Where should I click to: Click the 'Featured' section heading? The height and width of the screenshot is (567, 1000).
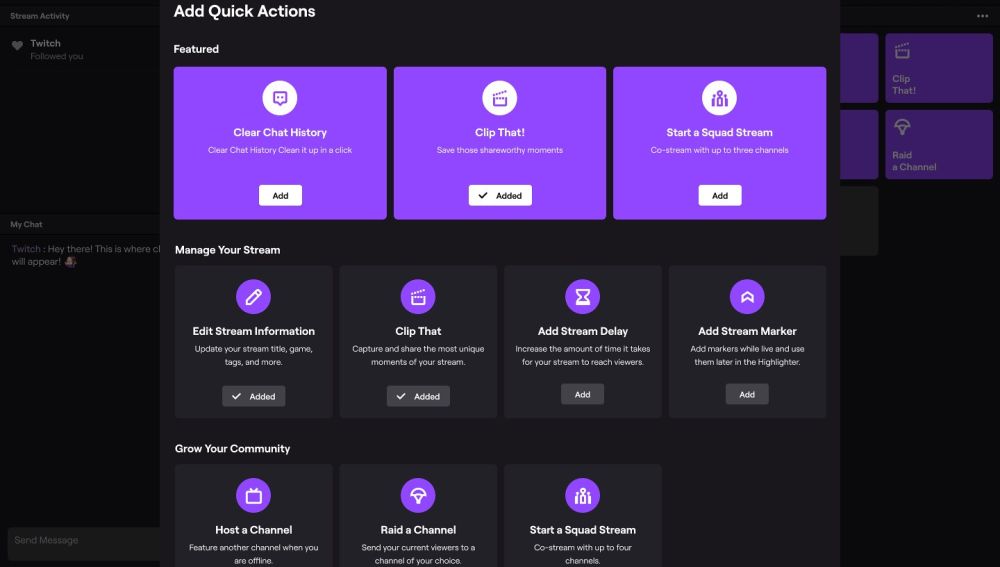pyautogui.click(x=196, y=49)
